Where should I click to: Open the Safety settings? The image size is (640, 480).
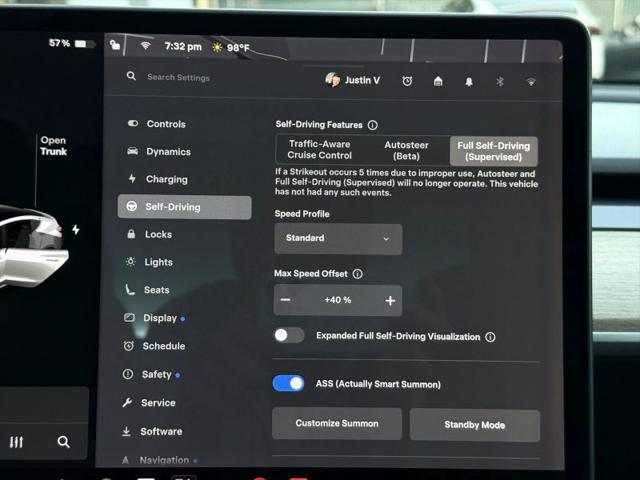tap(151, 374)
